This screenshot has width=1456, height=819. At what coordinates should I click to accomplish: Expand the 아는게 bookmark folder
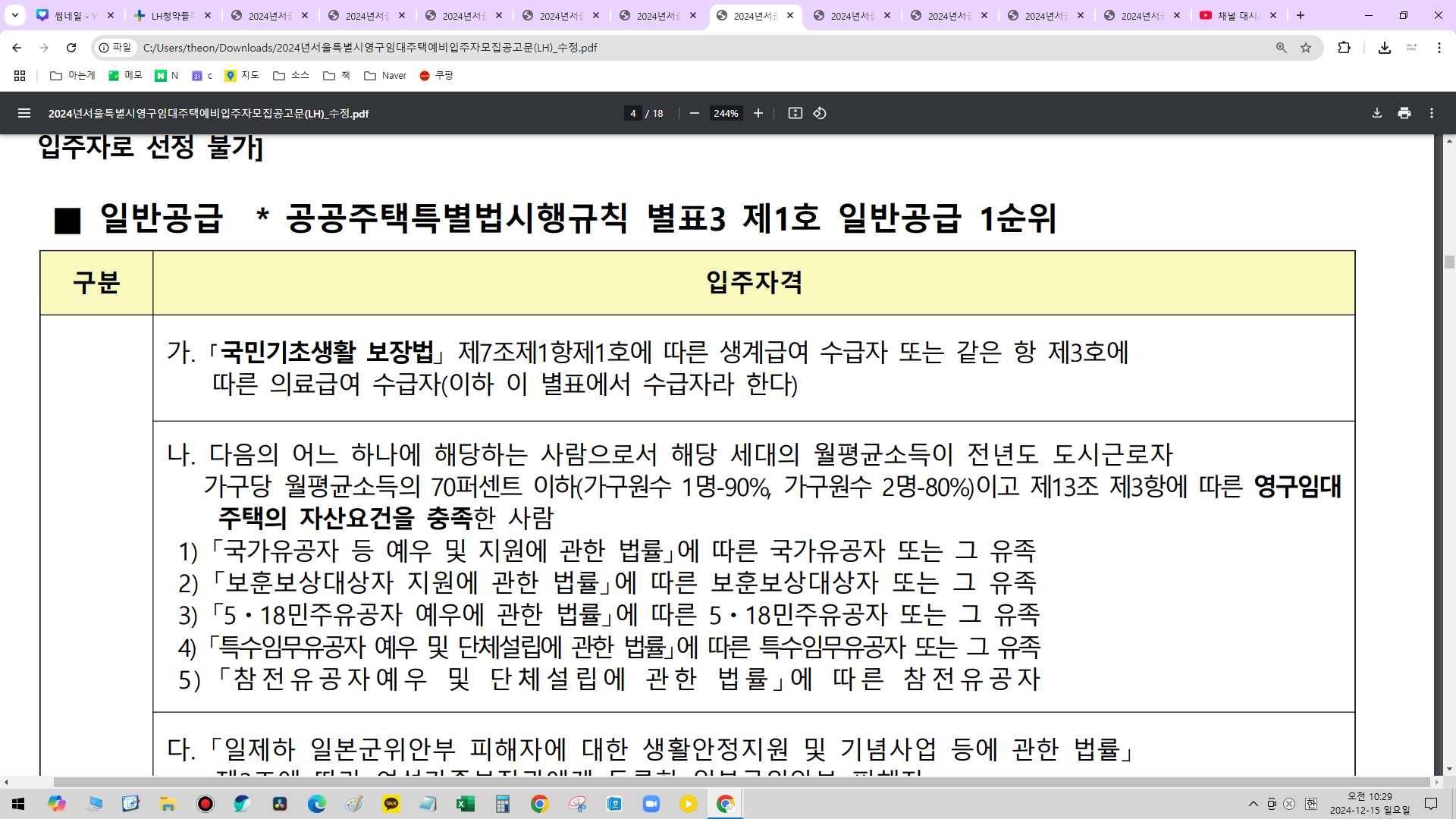coord(72,76)
